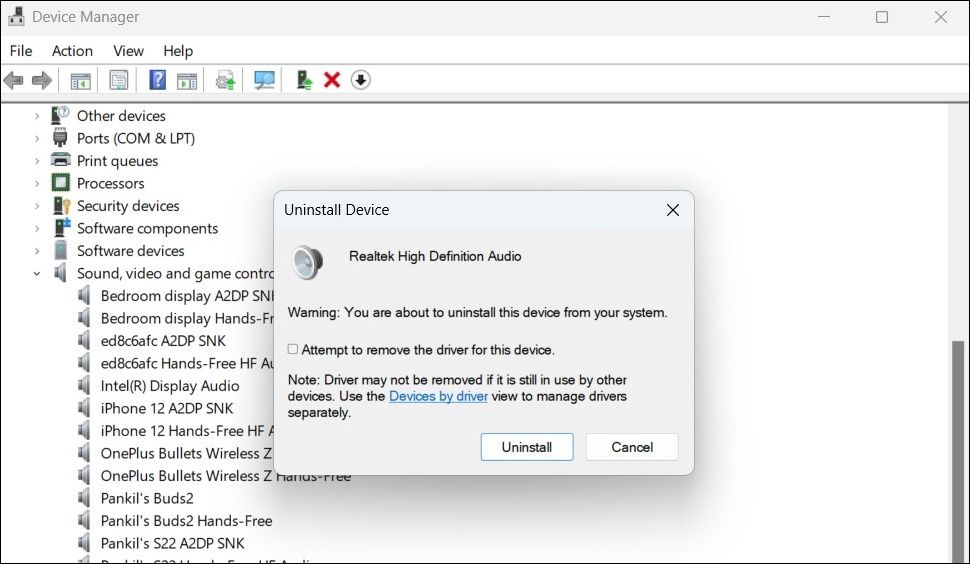Open the Properties toolbar icon
The image size is (970, 564).
click(119, 80)
